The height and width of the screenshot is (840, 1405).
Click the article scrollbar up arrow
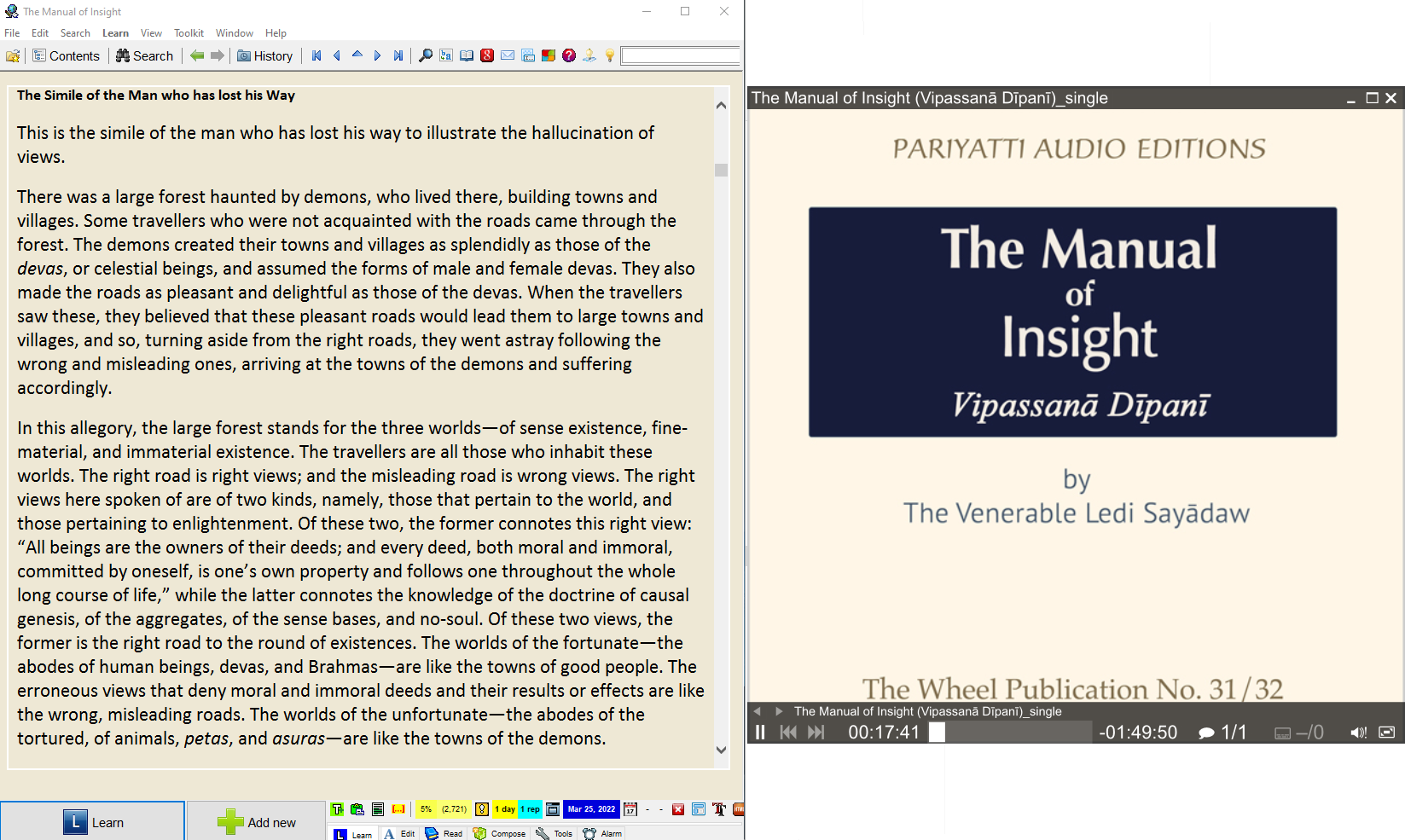(722, 106)
